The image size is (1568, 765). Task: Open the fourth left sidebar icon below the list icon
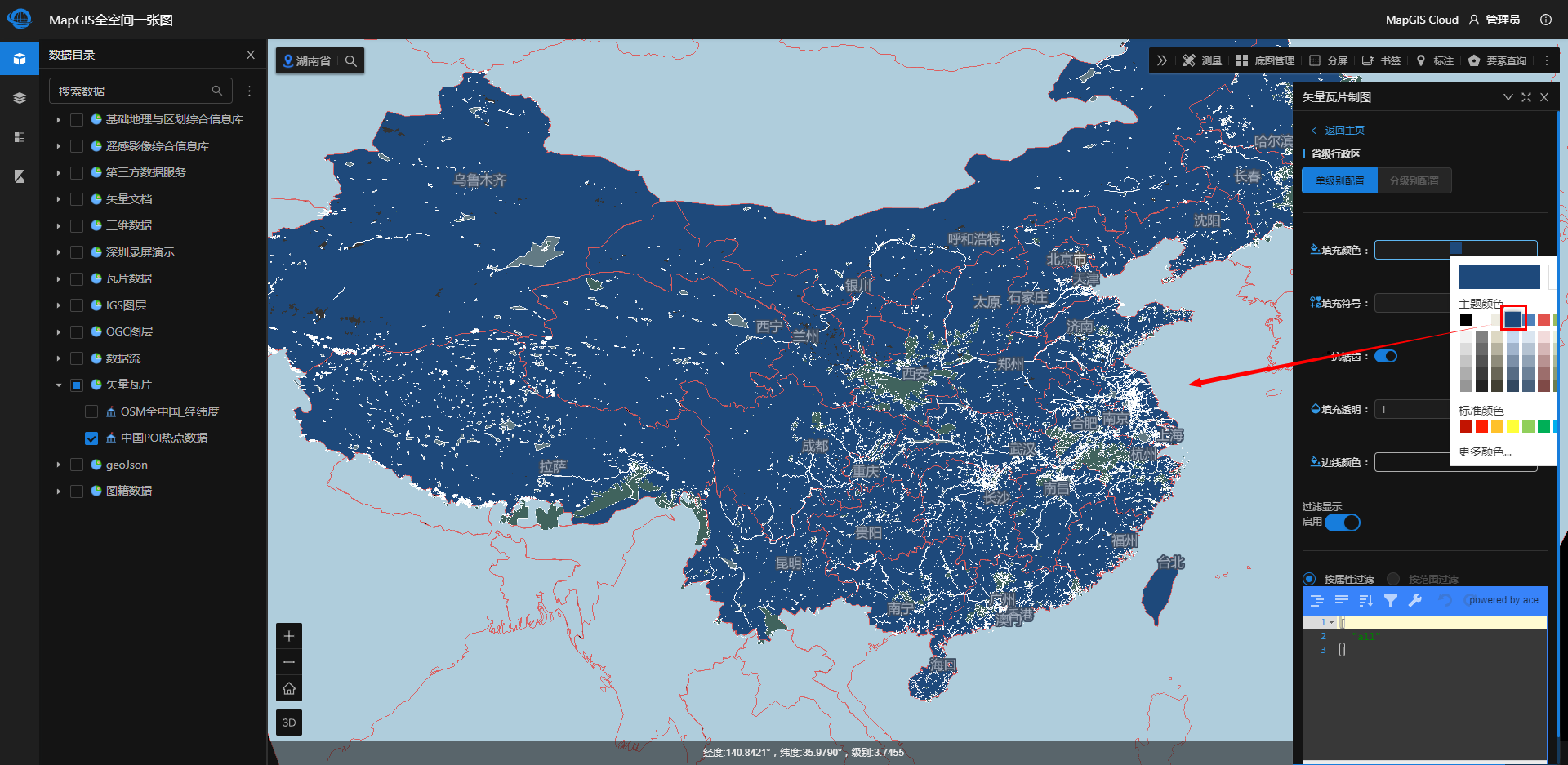[20, 176]
